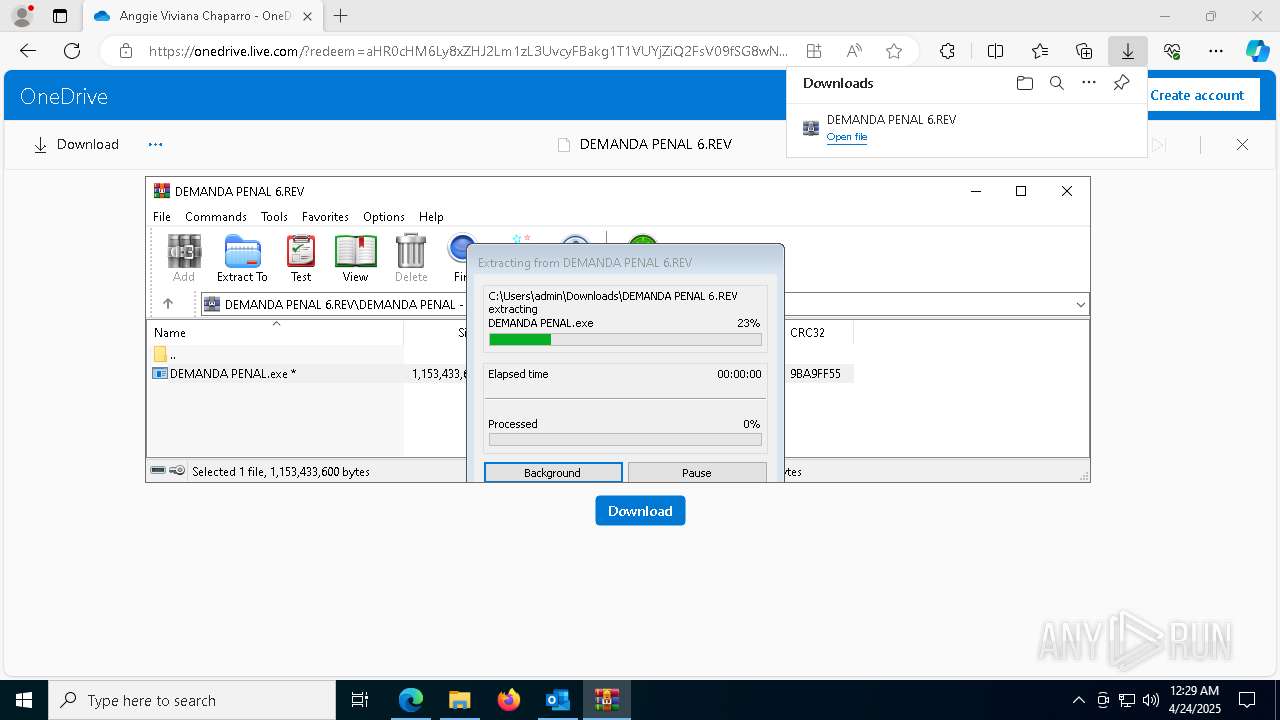
Task: Open the Tools menu
Action: [x=274, y=217]
